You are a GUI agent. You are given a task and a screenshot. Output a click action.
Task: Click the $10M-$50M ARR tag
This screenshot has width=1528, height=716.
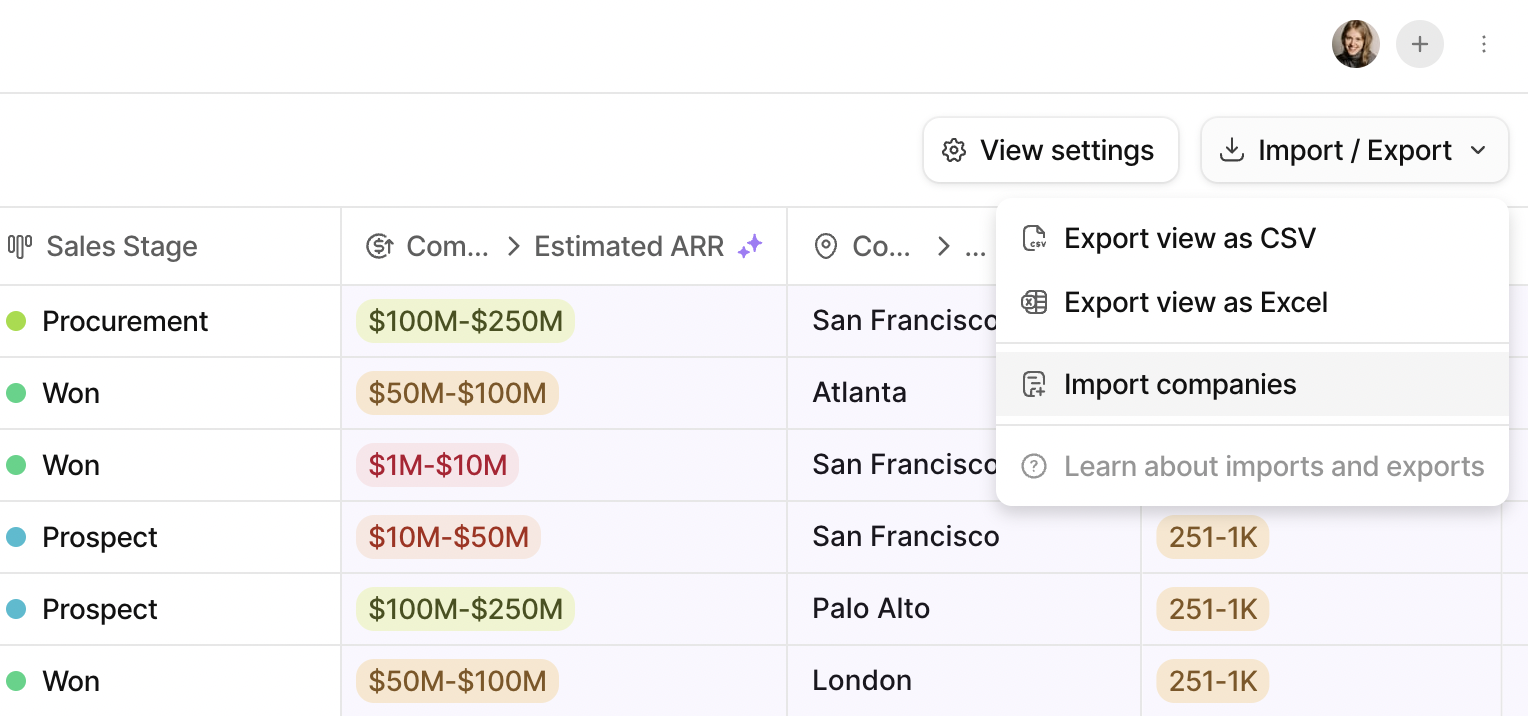448,537
